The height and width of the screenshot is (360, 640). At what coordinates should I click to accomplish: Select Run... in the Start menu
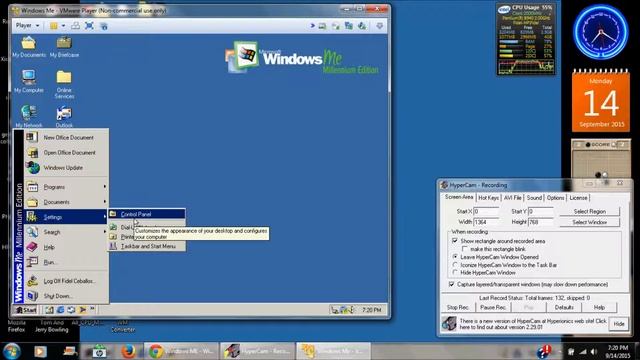tap(66, 262)
